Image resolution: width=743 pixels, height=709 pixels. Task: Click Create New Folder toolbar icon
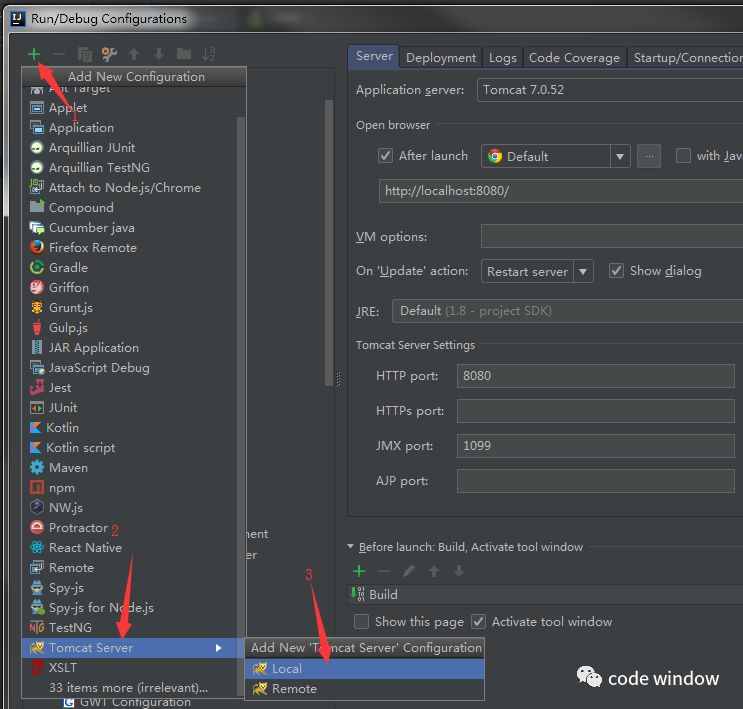[184, 54]
